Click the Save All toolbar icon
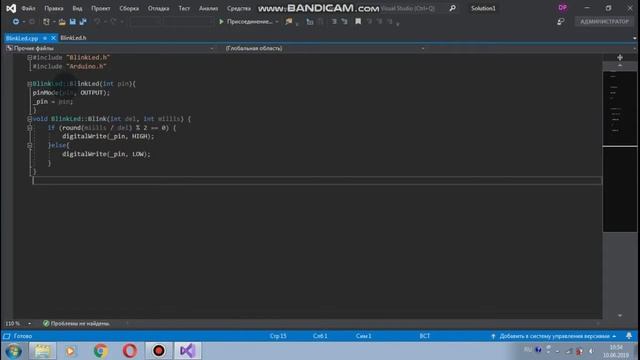Image resolution: width=640 pixels, height=360 pixels. (x=83, y=22)
